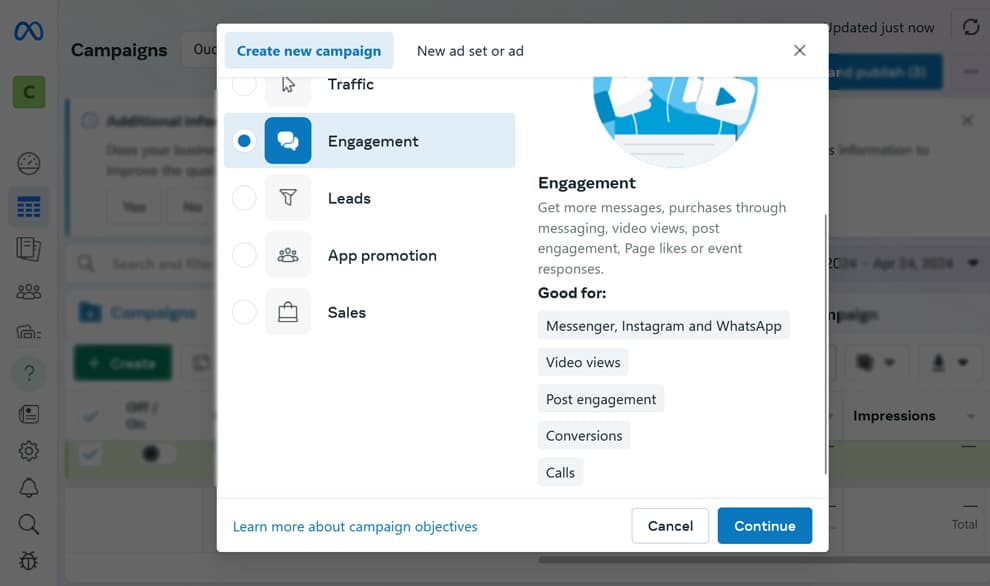Click the Engagement objective label
Screen dimensions: 990x586
pyautogui.click(x=373, y=141)
